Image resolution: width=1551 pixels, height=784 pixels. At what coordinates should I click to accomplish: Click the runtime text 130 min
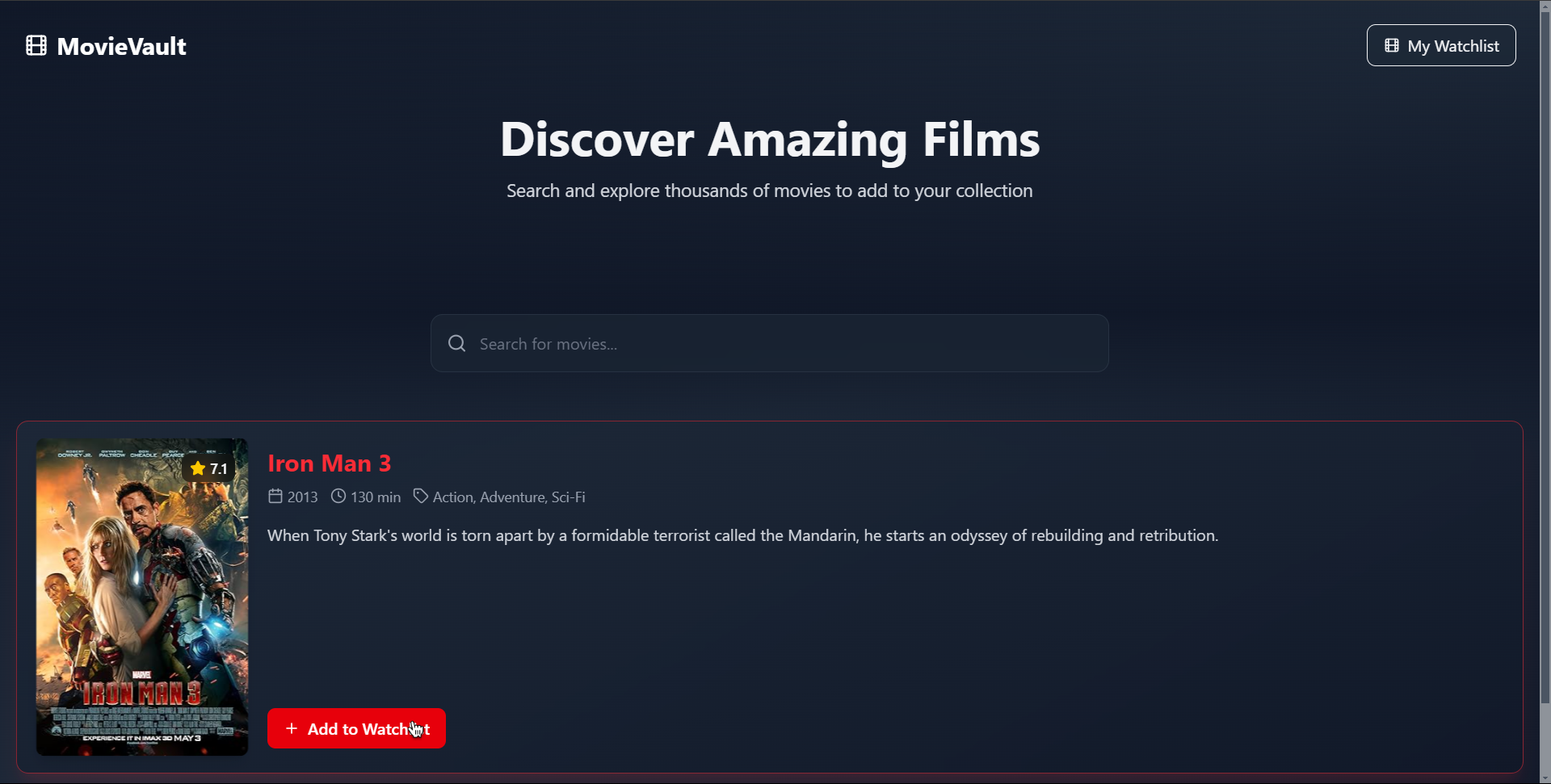point(376,497)
